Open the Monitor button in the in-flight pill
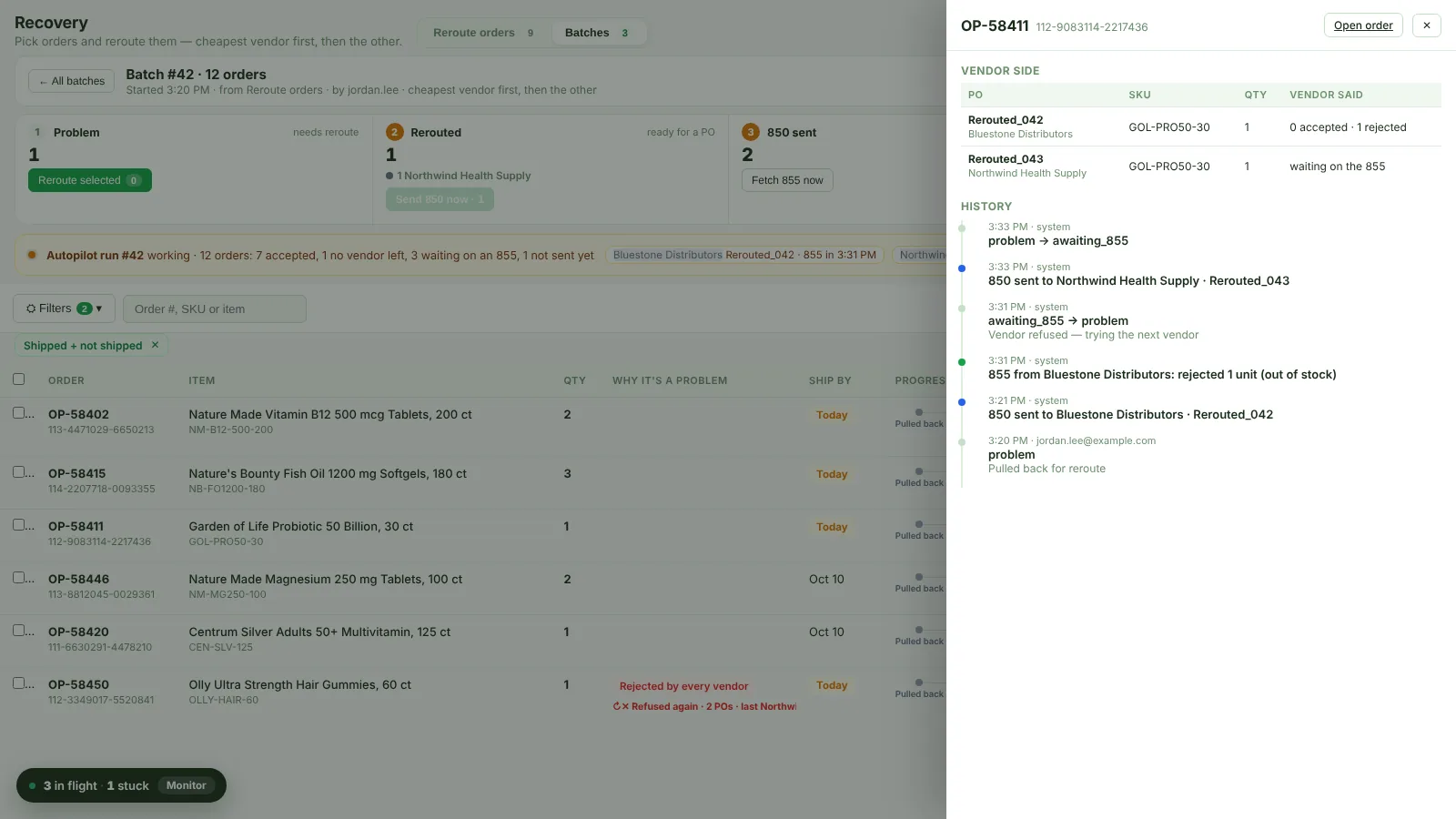1456x819 pixels. tap(187, 785)
